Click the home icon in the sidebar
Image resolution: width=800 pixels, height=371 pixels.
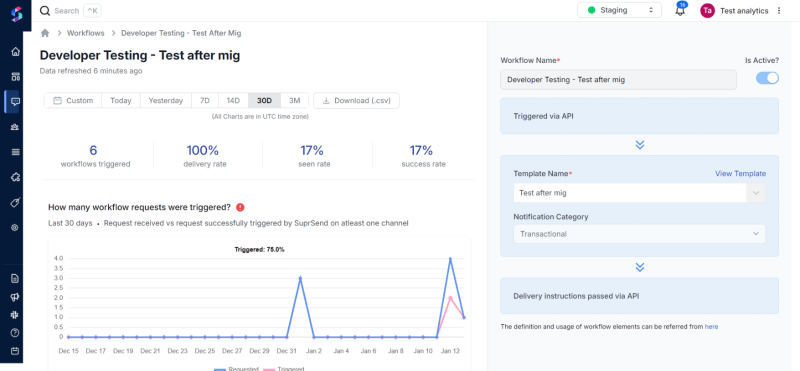click(x=15, y=52)
